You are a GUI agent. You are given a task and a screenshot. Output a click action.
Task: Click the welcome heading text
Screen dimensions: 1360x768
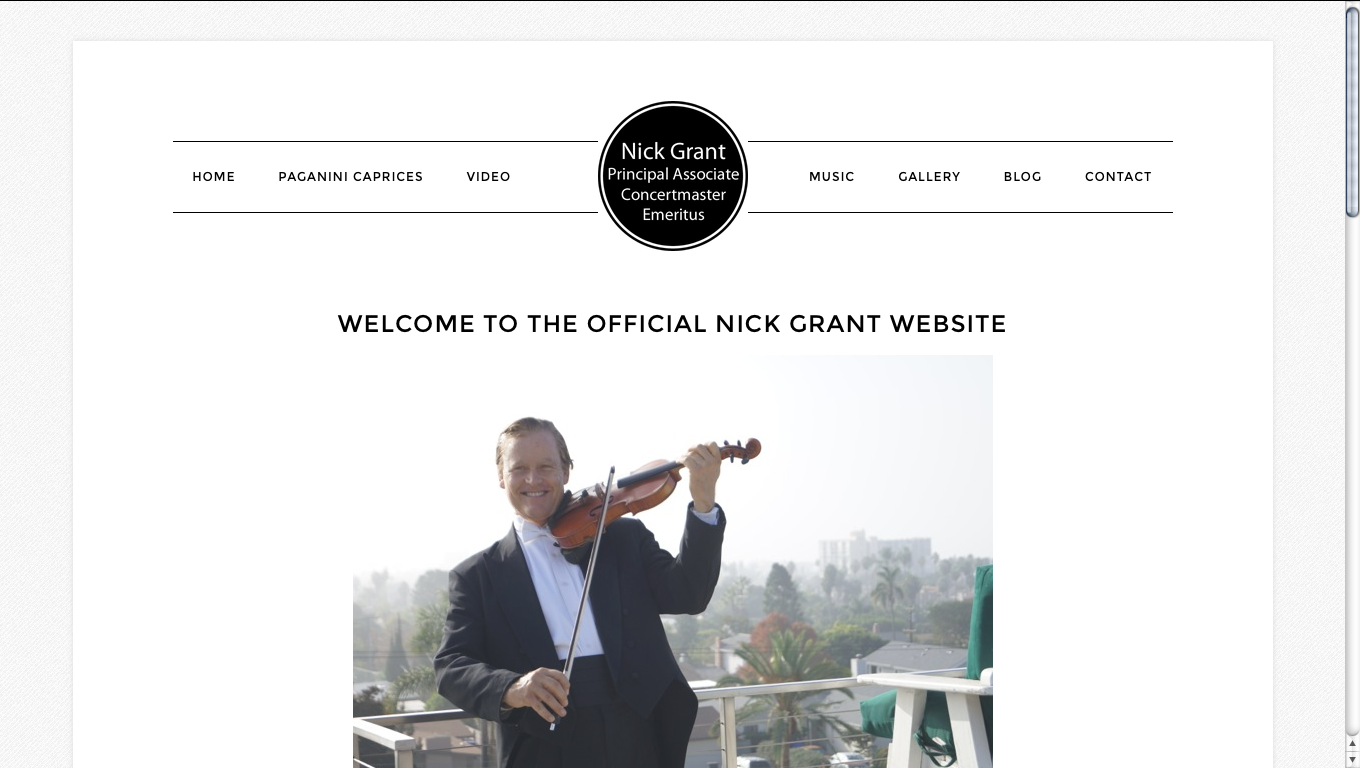pyautogui.click(x=672, y=324)
